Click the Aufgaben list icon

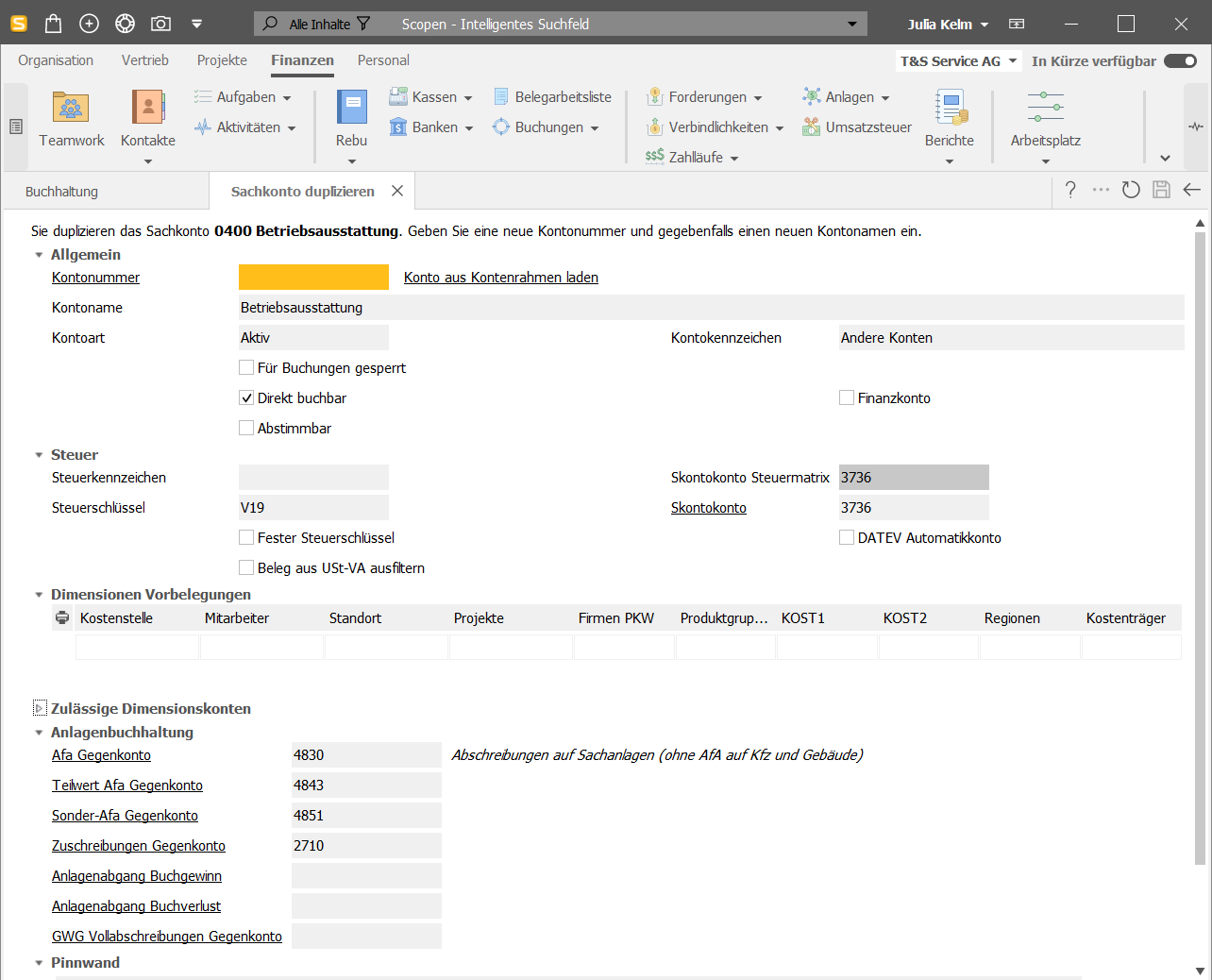tap(203, 96)
